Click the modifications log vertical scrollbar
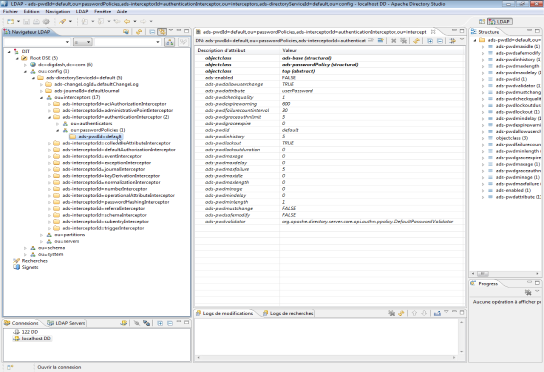Screen dimensions: 544x372 461,337
